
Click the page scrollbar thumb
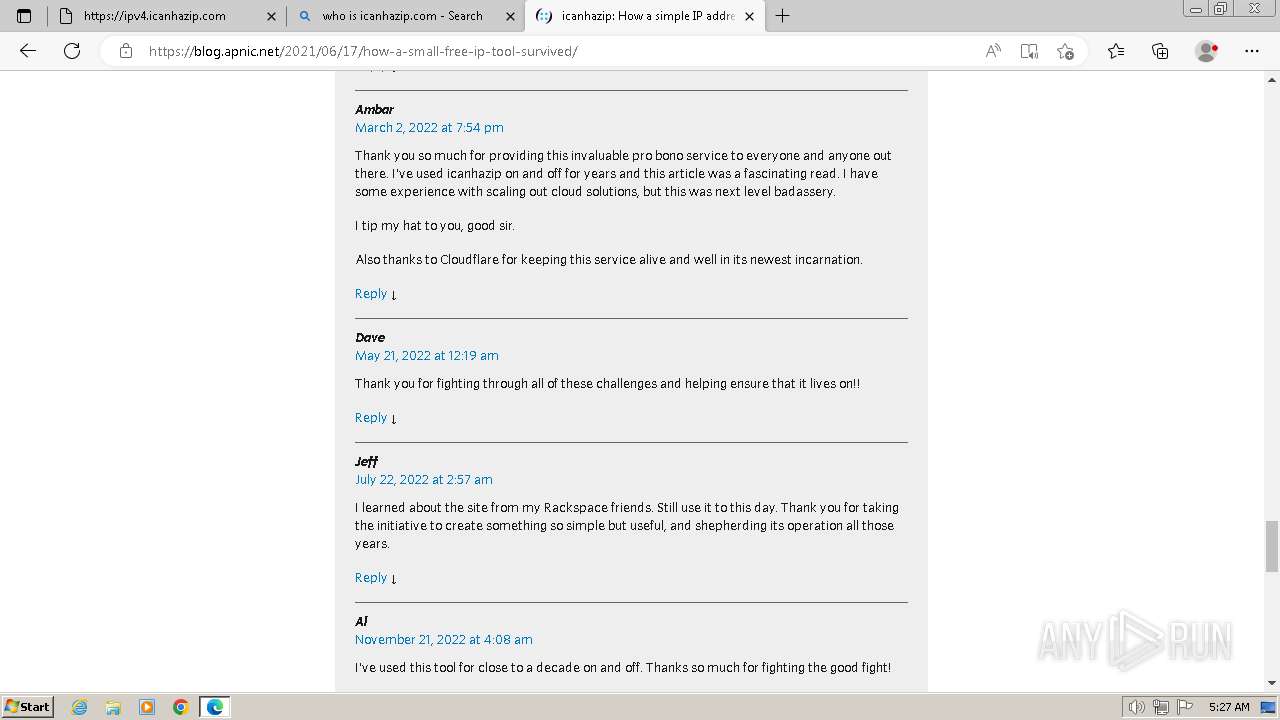tap(1272, 546)
